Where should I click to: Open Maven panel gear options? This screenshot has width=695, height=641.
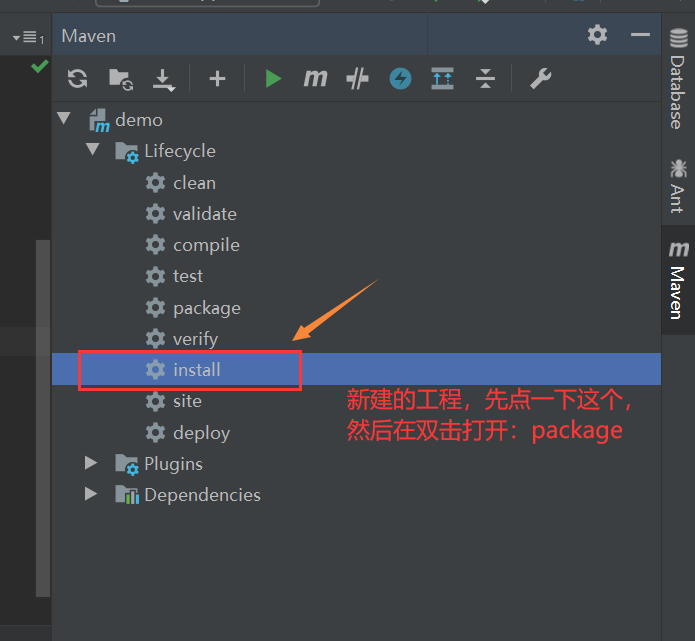(597, 35)
